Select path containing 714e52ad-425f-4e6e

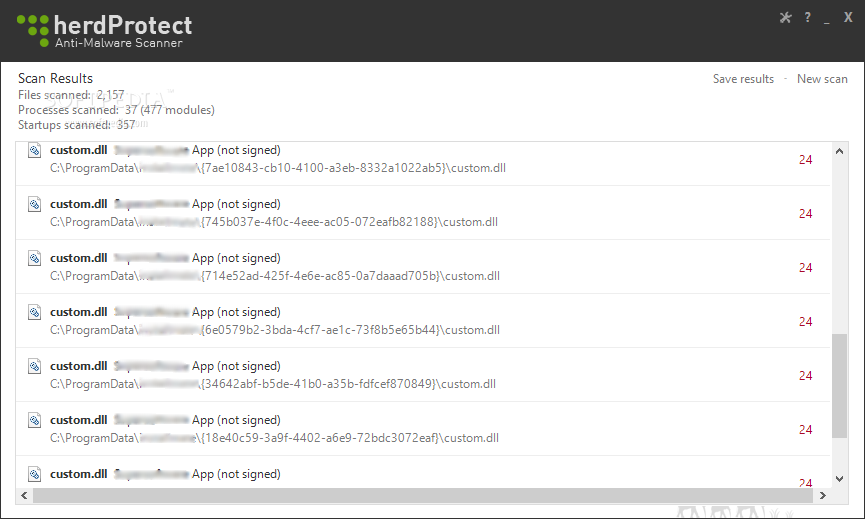[275, 276]
